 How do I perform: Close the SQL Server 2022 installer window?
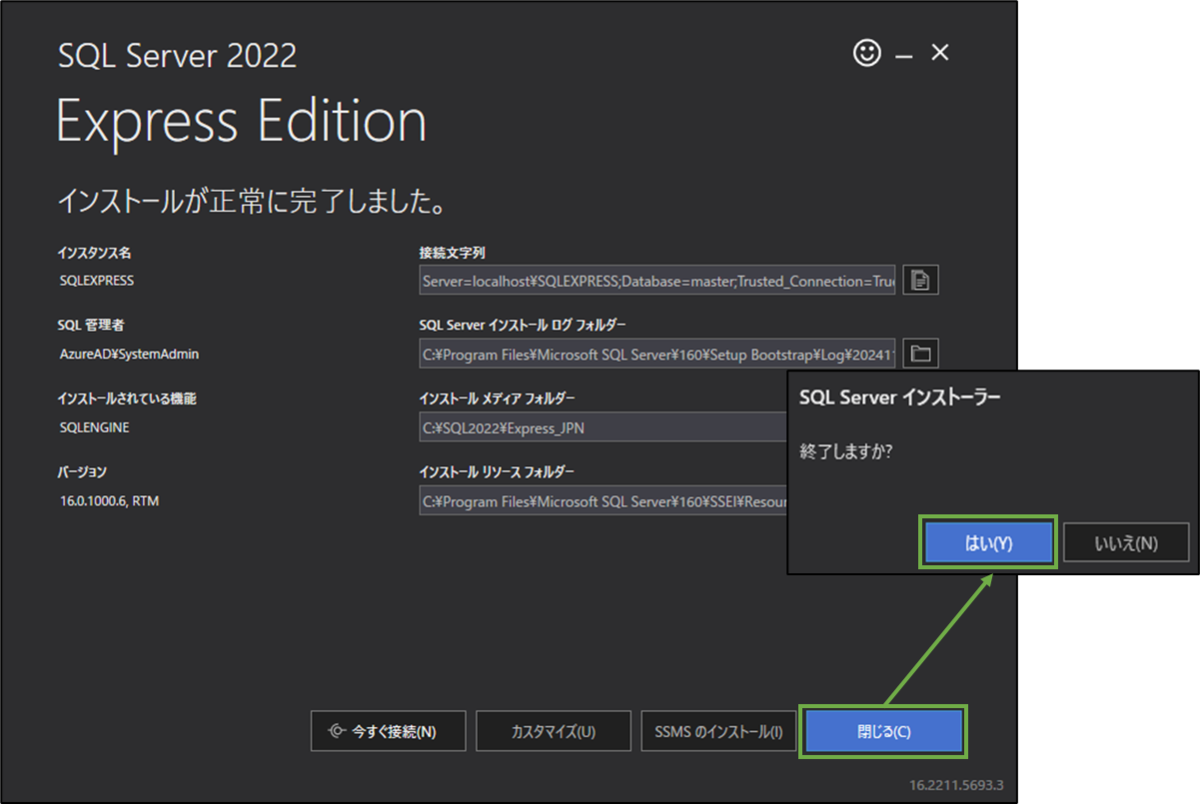(x=940, y=53)
